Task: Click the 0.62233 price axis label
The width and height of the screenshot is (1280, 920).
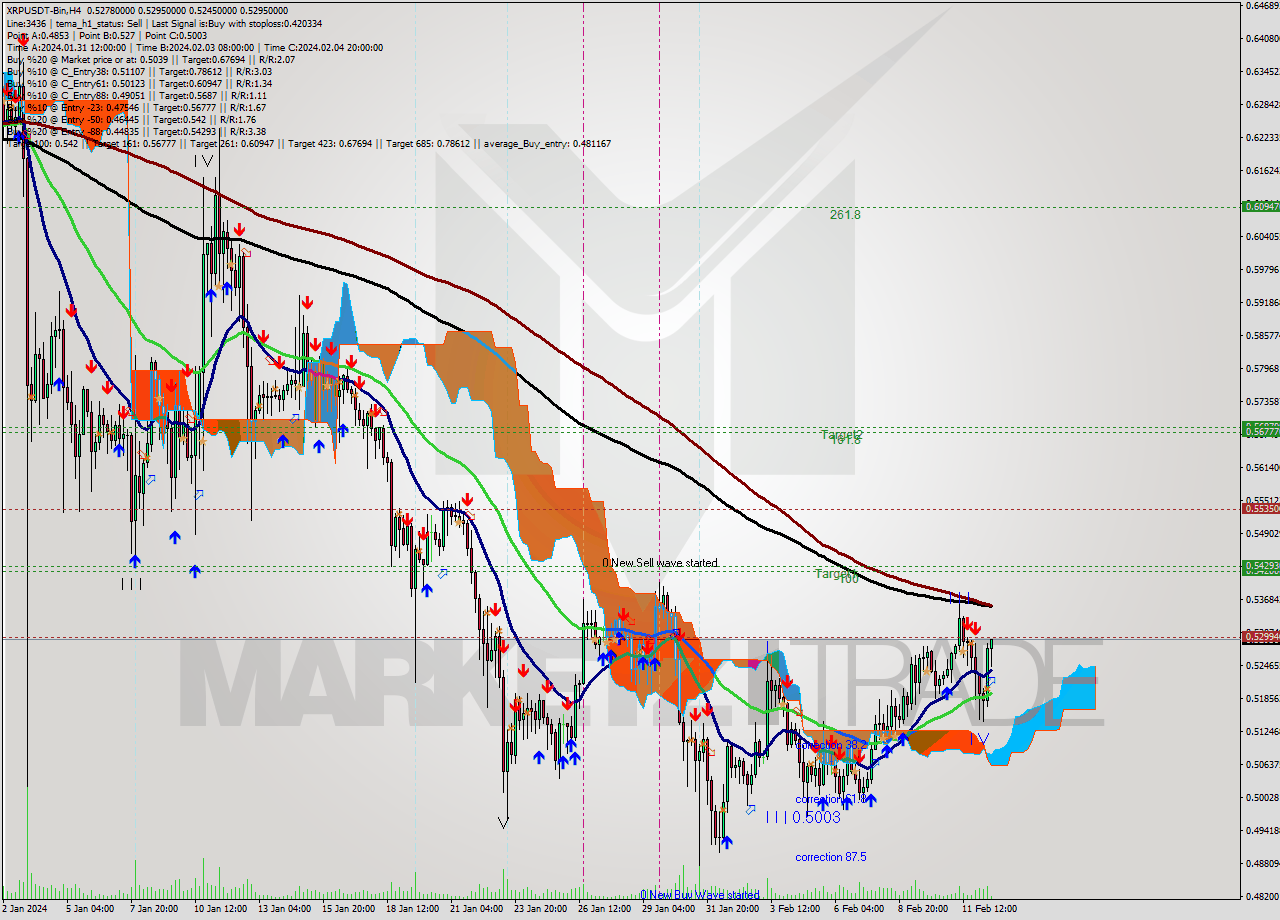Action: click(x=1261, y=137)
